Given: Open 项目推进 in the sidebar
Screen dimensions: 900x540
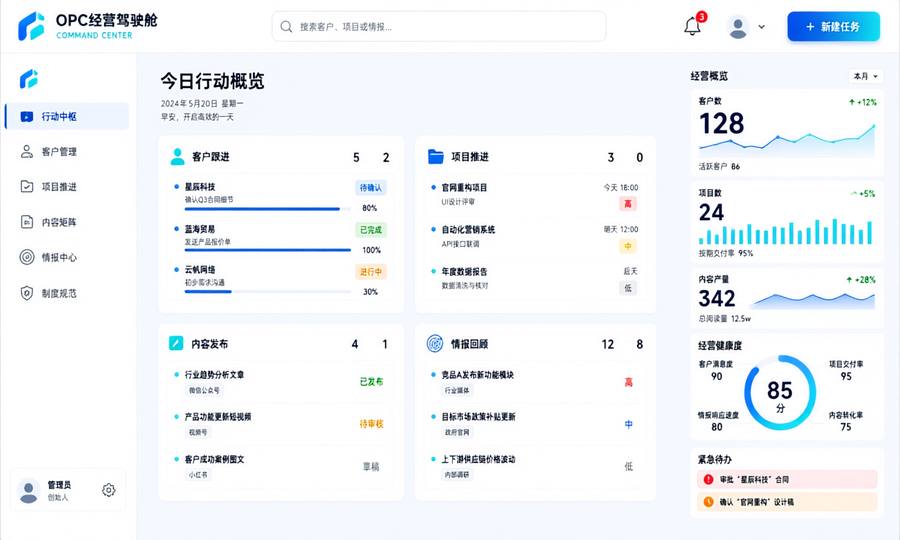Looking at the screenshot, I should [67, 187].
